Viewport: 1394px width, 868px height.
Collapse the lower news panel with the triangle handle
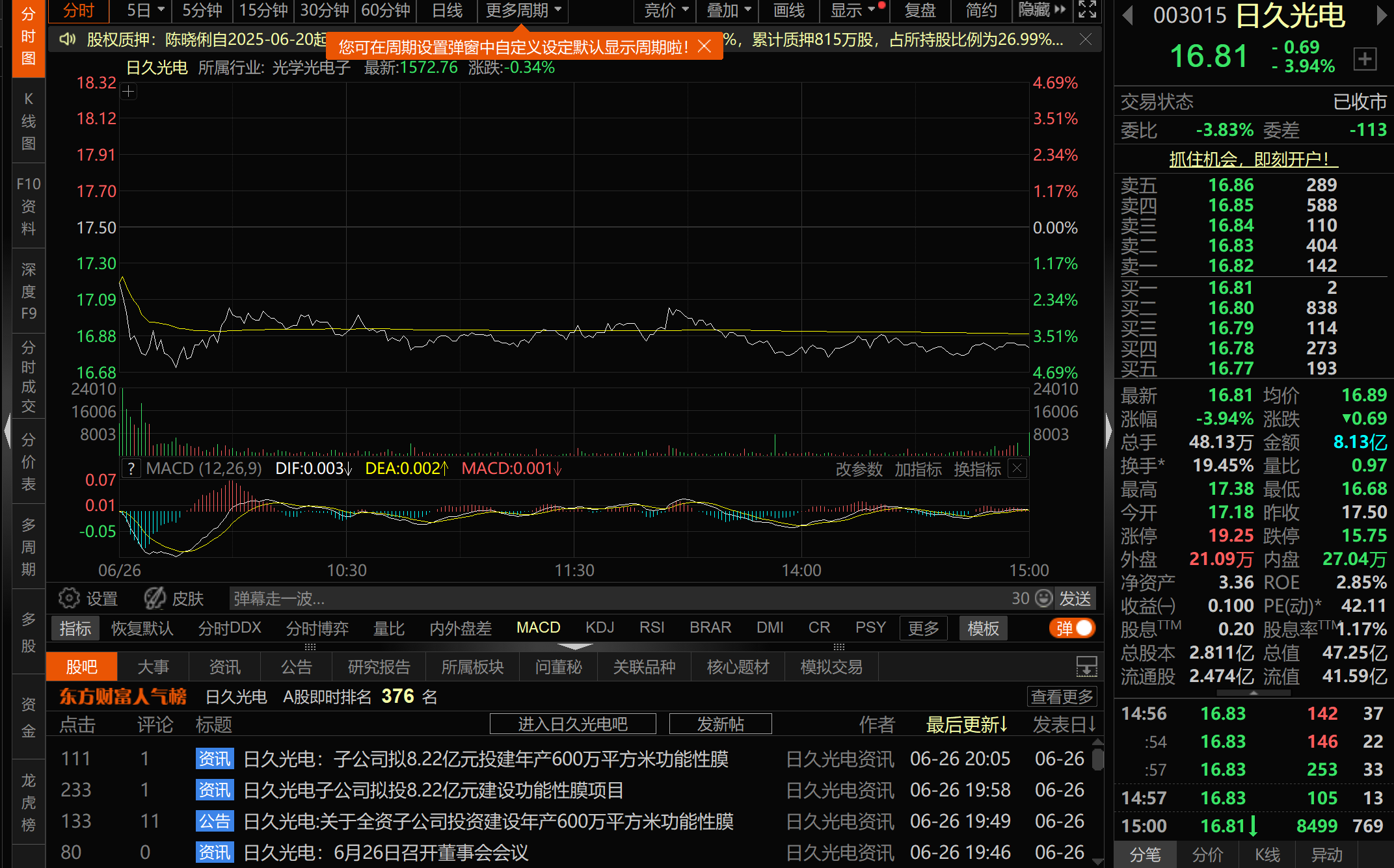575,646
